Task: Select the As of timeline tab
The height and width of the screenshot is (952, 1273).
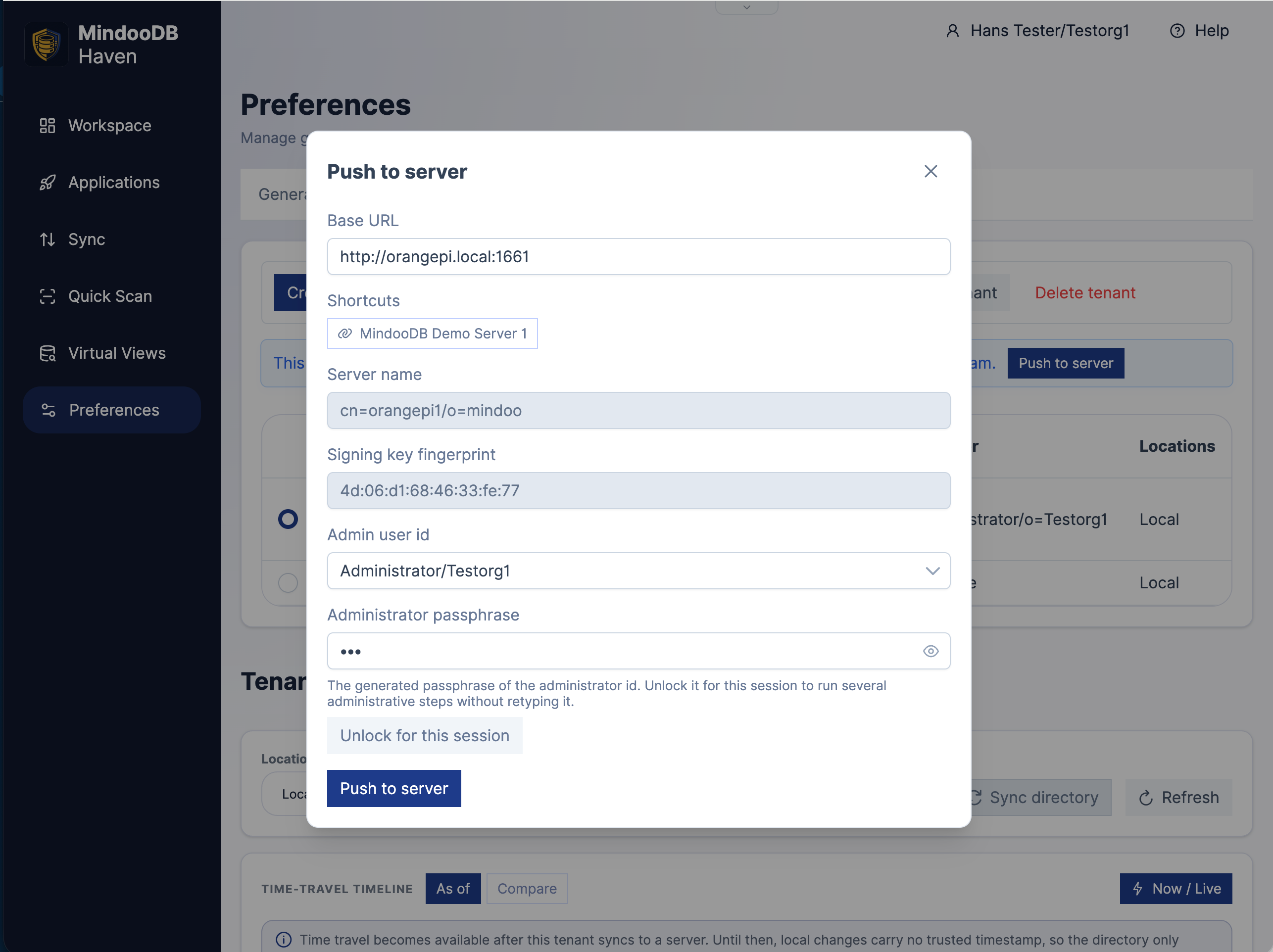Action: 453,889
